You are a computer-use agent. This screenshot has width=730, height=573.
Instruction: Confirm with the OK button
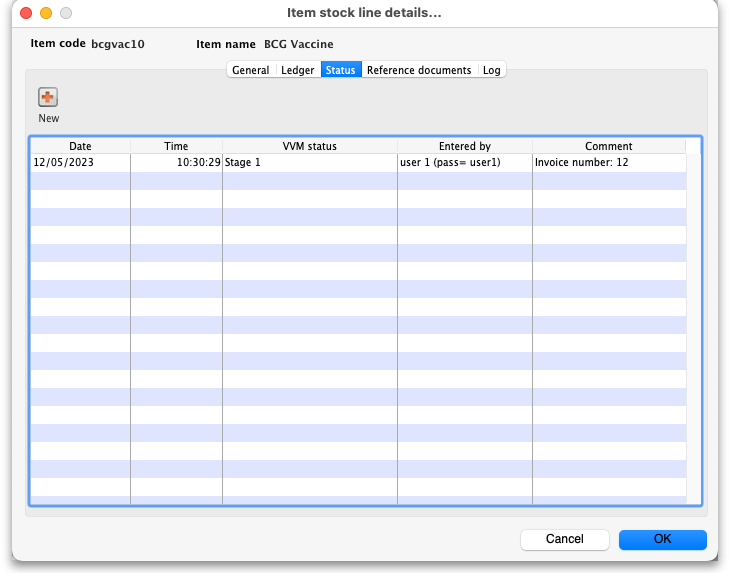pos(662,539)
